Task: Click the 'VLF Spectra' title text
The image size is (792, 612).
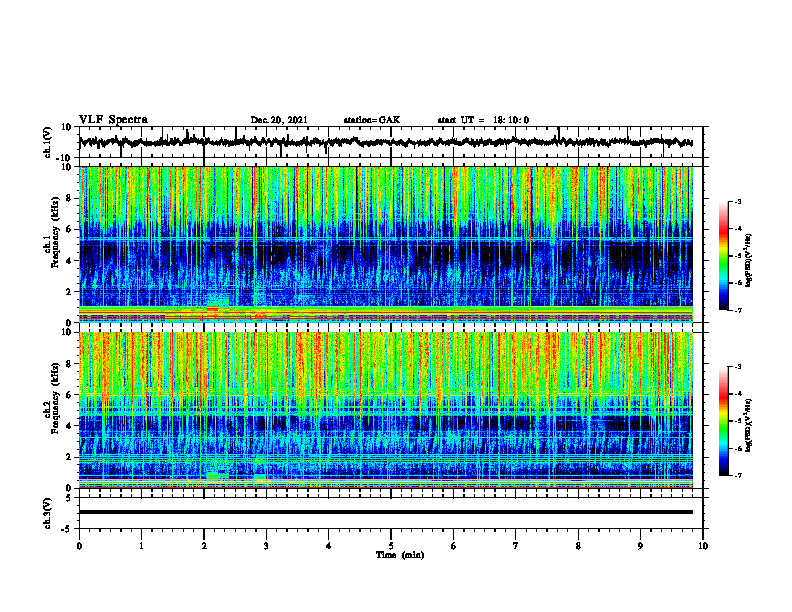Action: [x=114, y=120]
